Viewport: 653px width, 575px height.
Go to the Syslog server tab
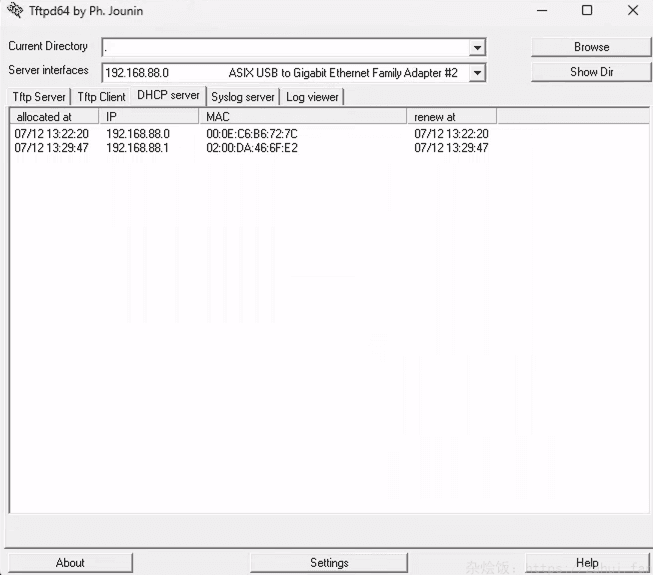[243, 97]
